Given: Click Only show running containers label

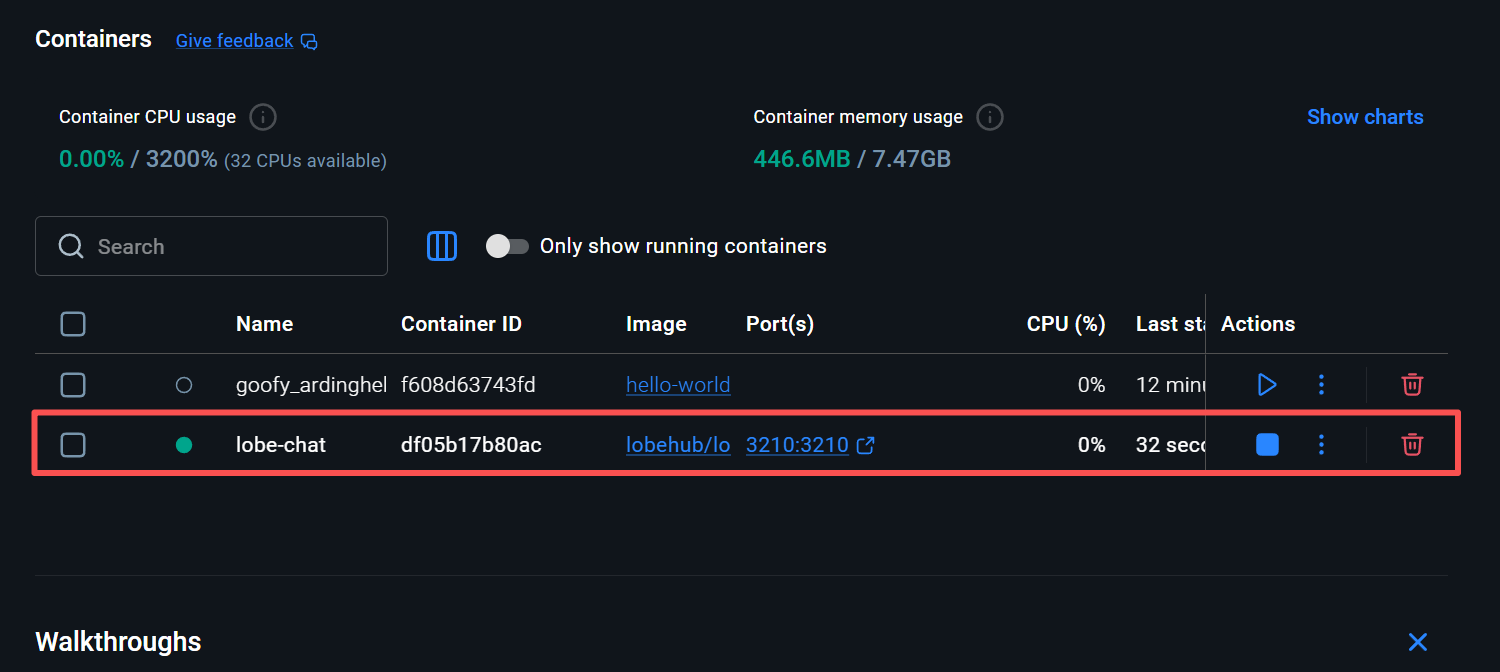Looking at the screenshot, I should pyautogui.click(x=683, y=246).
